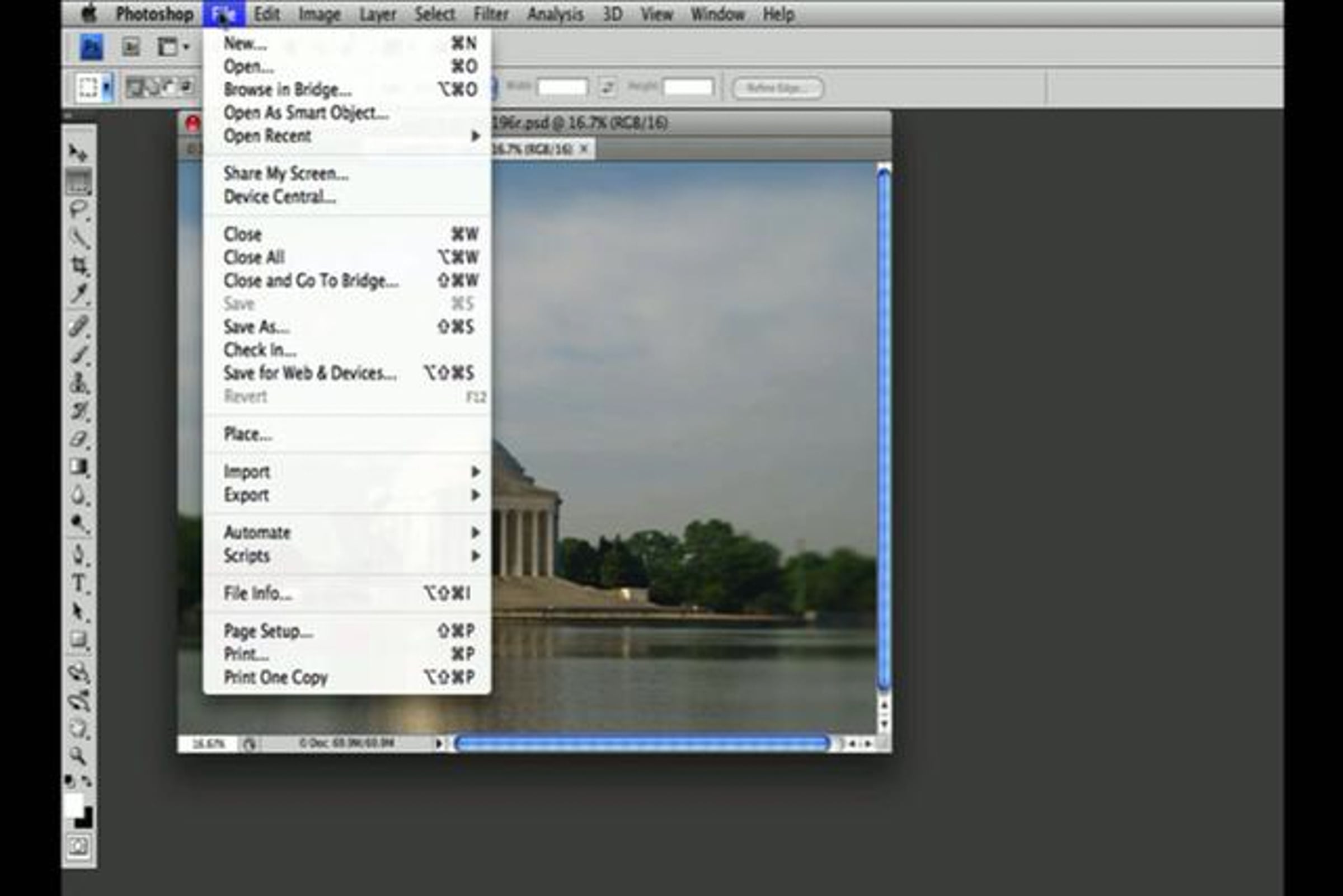Select the Eraser tool
The image size is (1343, 896).
click(79, 439)
